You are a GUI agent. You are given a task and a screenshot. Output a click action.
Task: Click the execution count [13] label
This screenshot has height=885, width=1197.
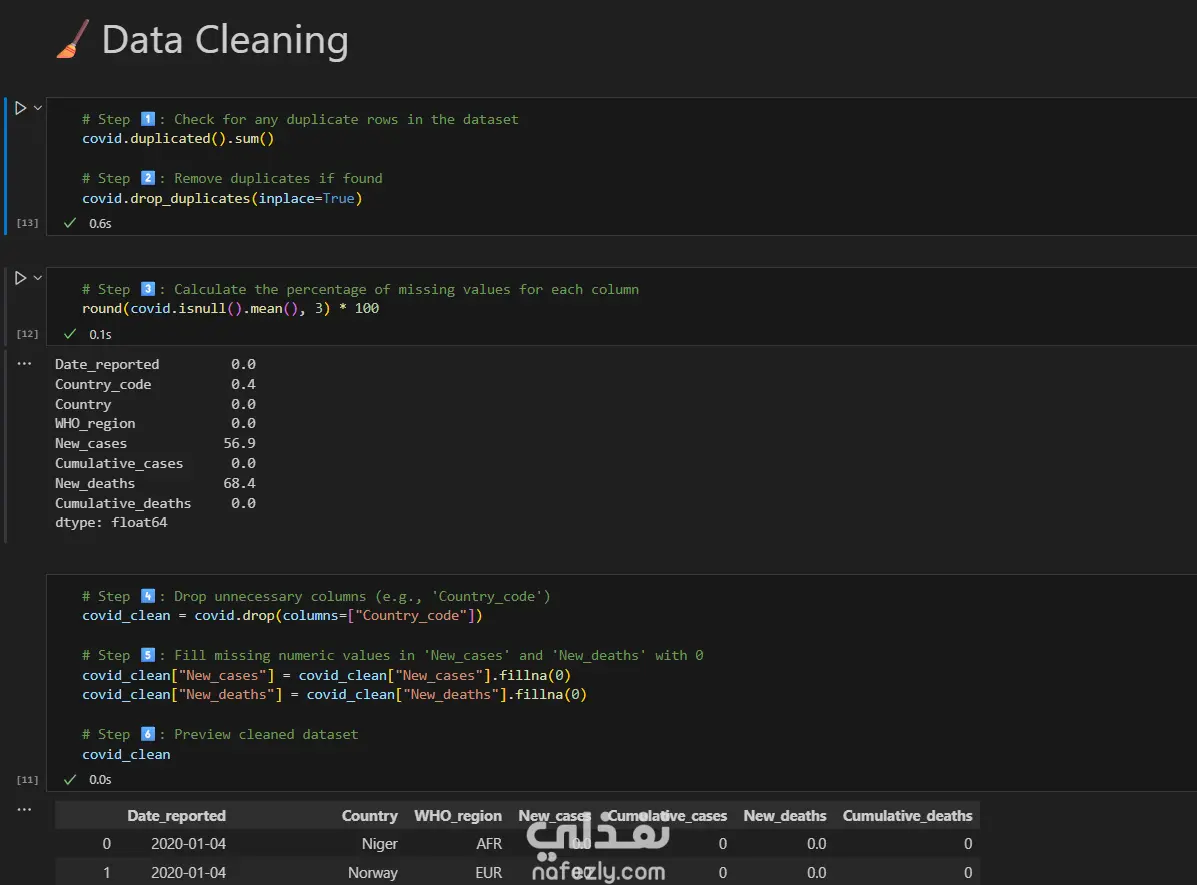coord(27,223)
